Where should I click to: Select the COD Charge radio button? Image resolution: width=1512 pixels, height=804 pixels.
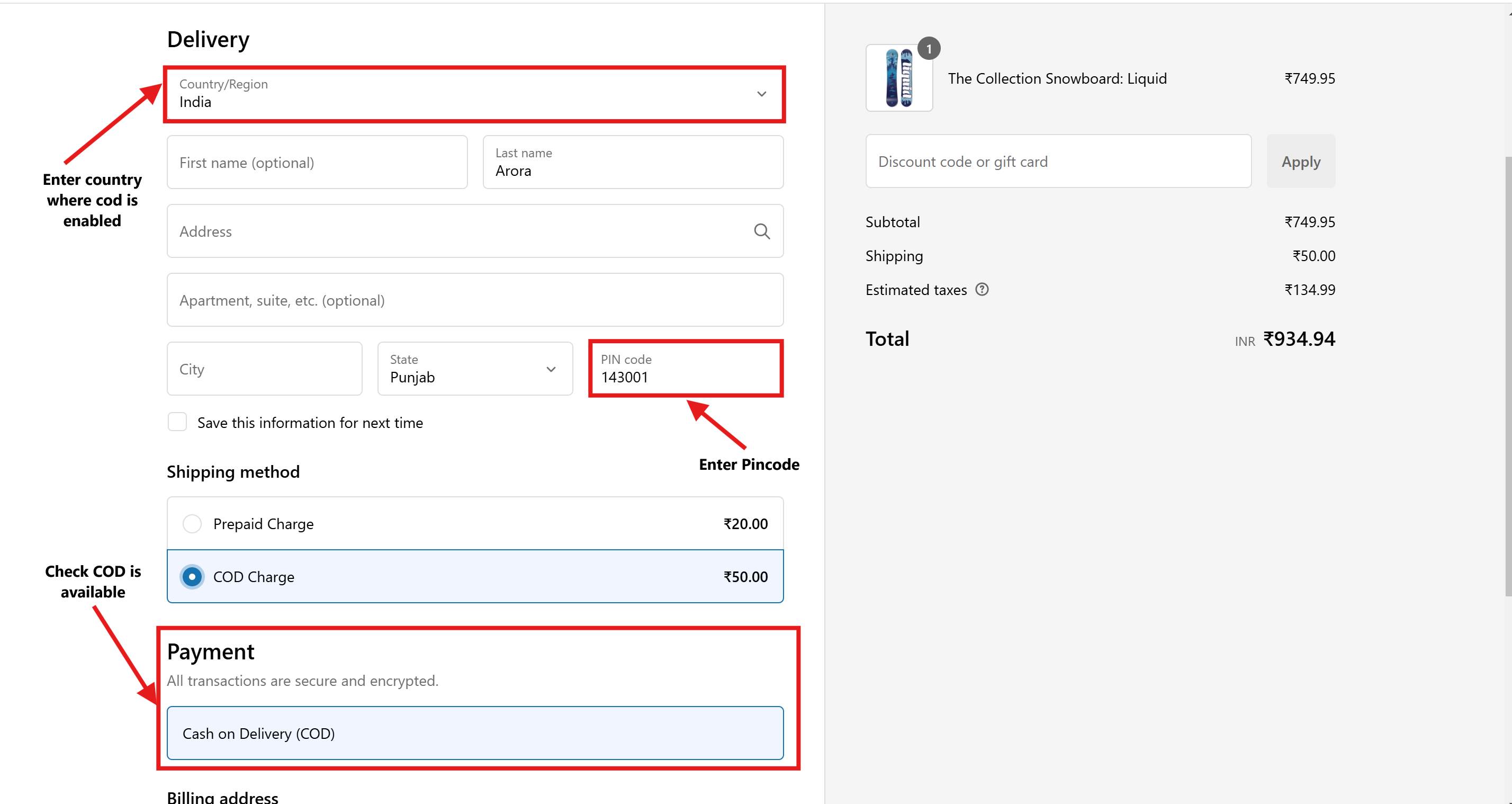(192, 577)
